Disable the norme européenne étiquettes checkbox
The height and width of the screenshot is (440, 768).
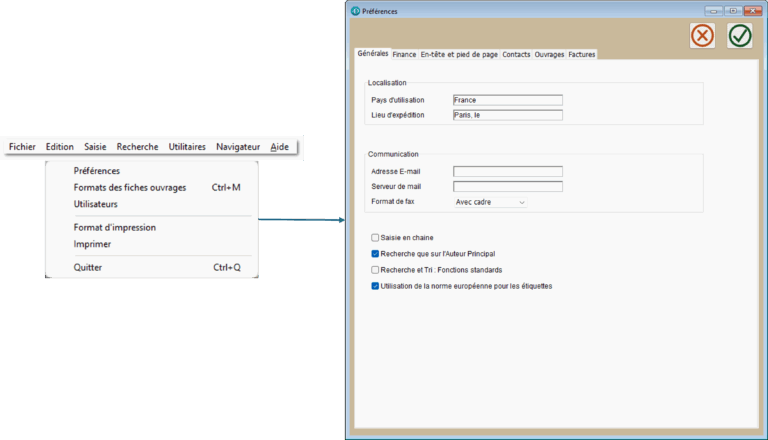click(375, 286)
